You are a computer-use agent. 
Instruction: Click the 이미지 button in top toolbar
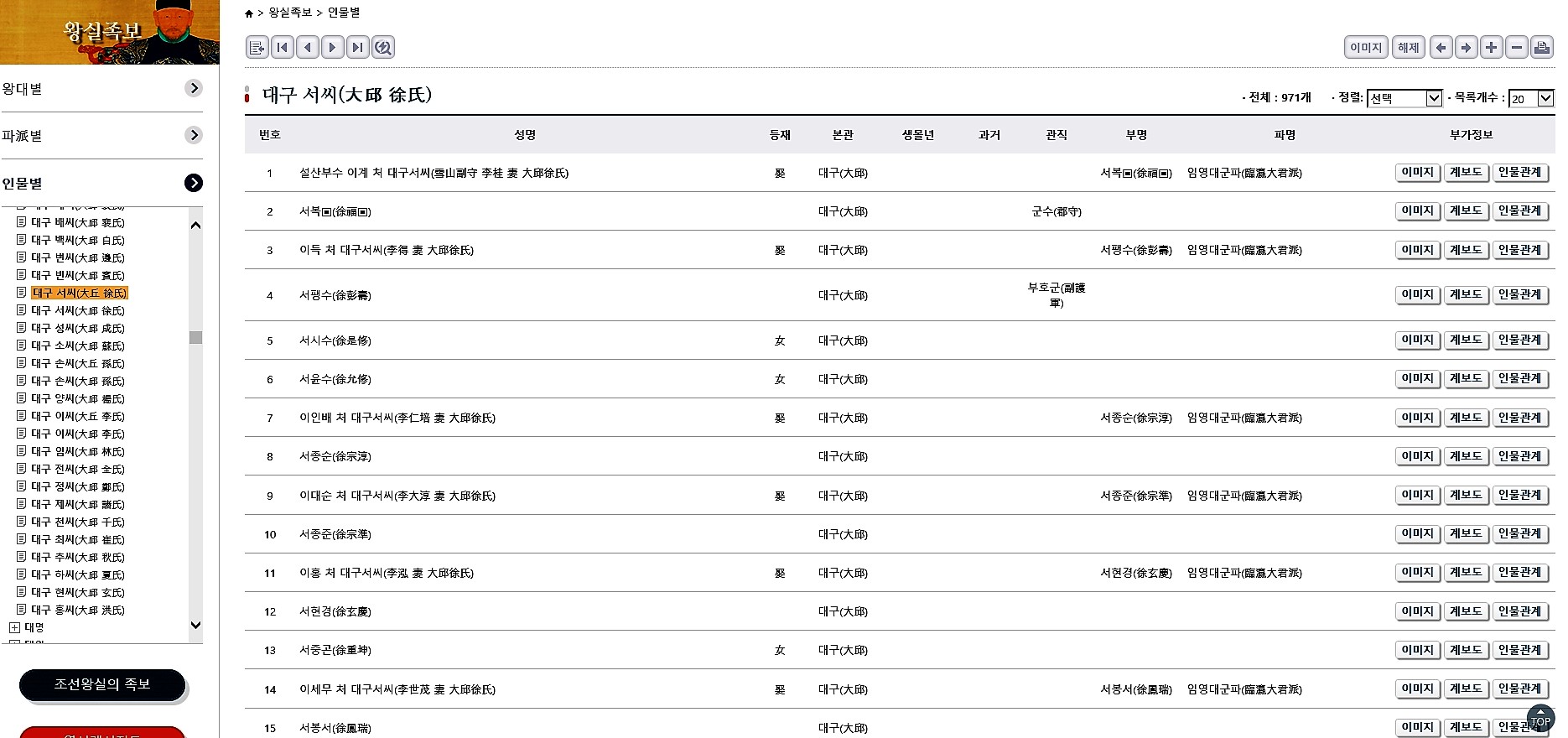pos(1366,48)
